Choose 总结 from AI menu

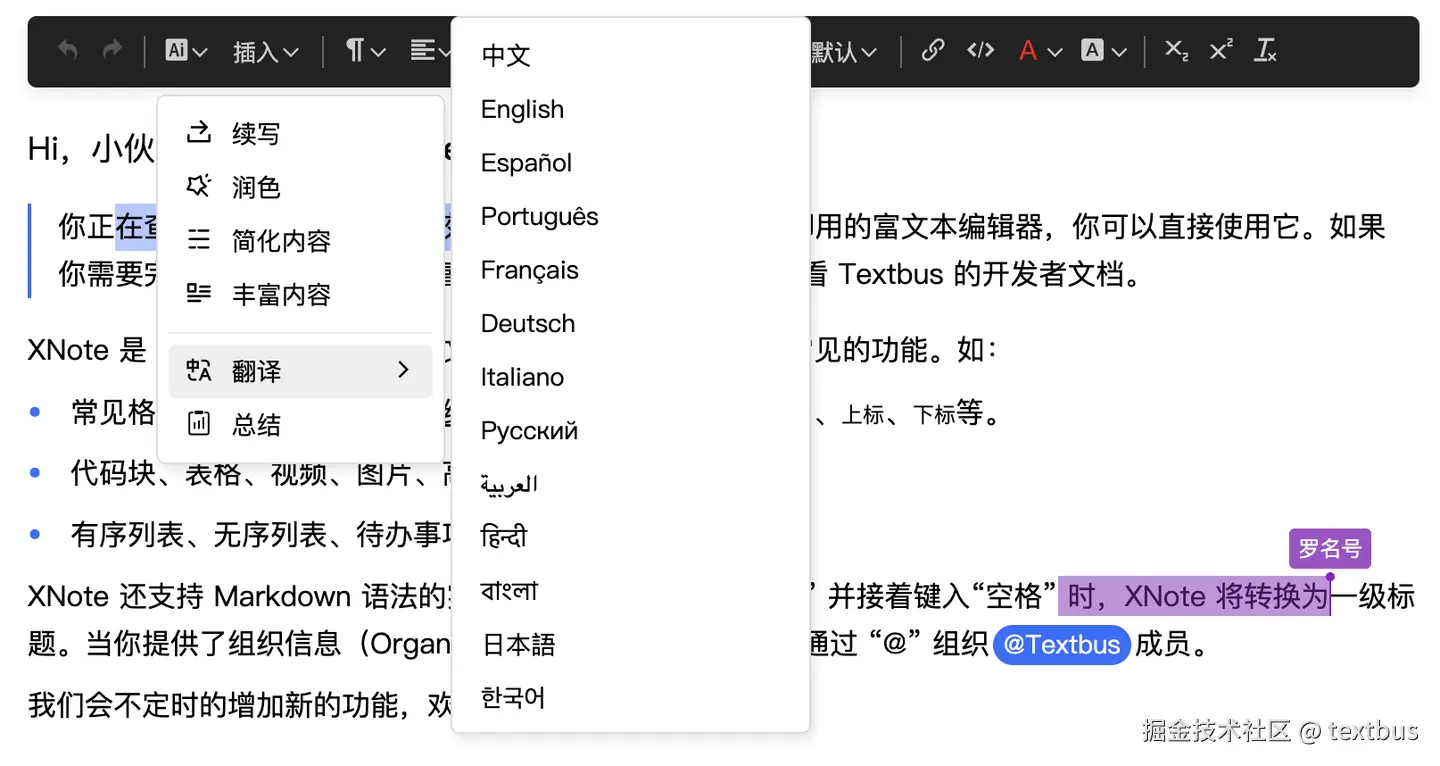(300, 425)
